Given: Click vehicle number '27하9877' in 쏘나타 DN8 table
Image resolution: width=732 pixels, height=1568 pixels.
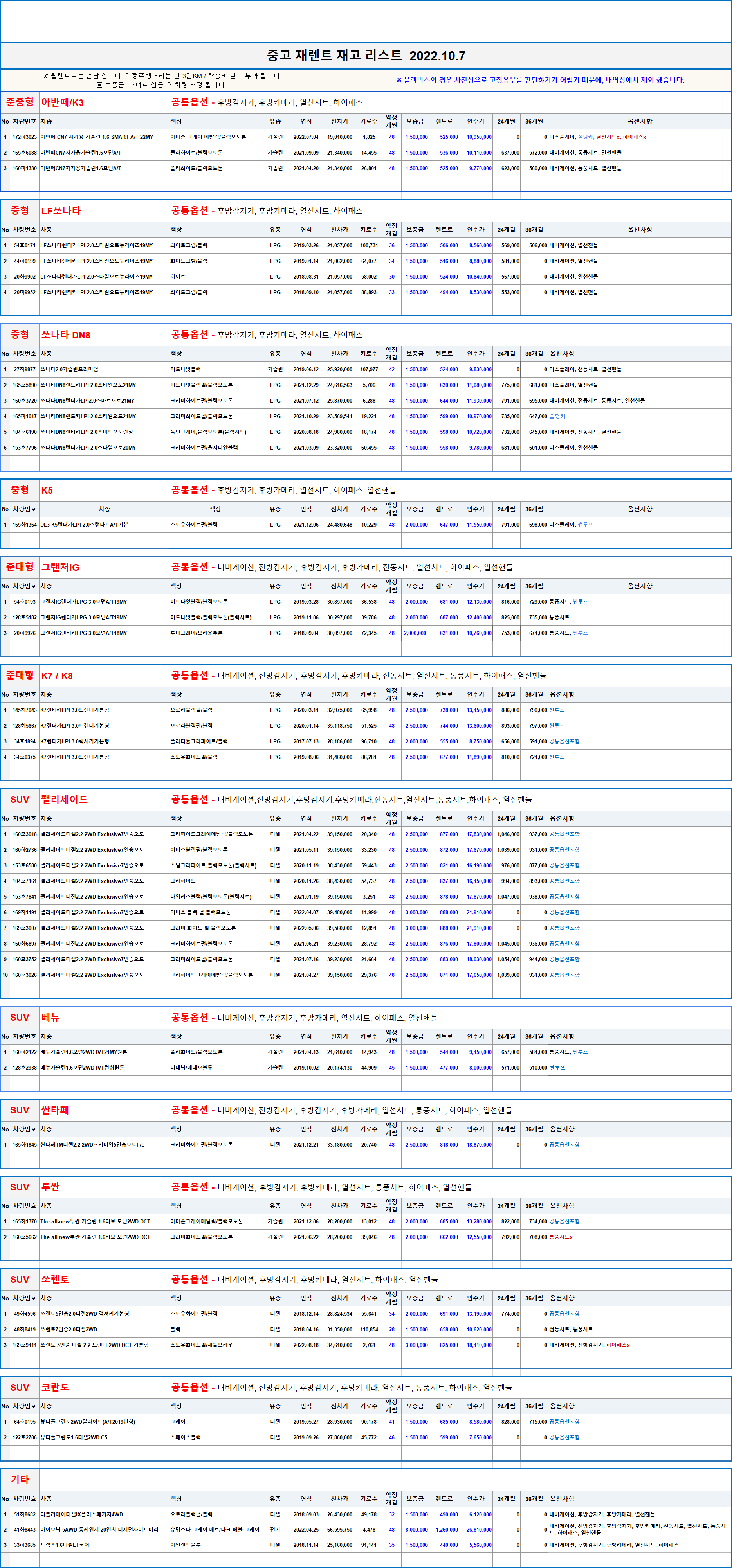Looking at the screenshot, I should (24, 369).
